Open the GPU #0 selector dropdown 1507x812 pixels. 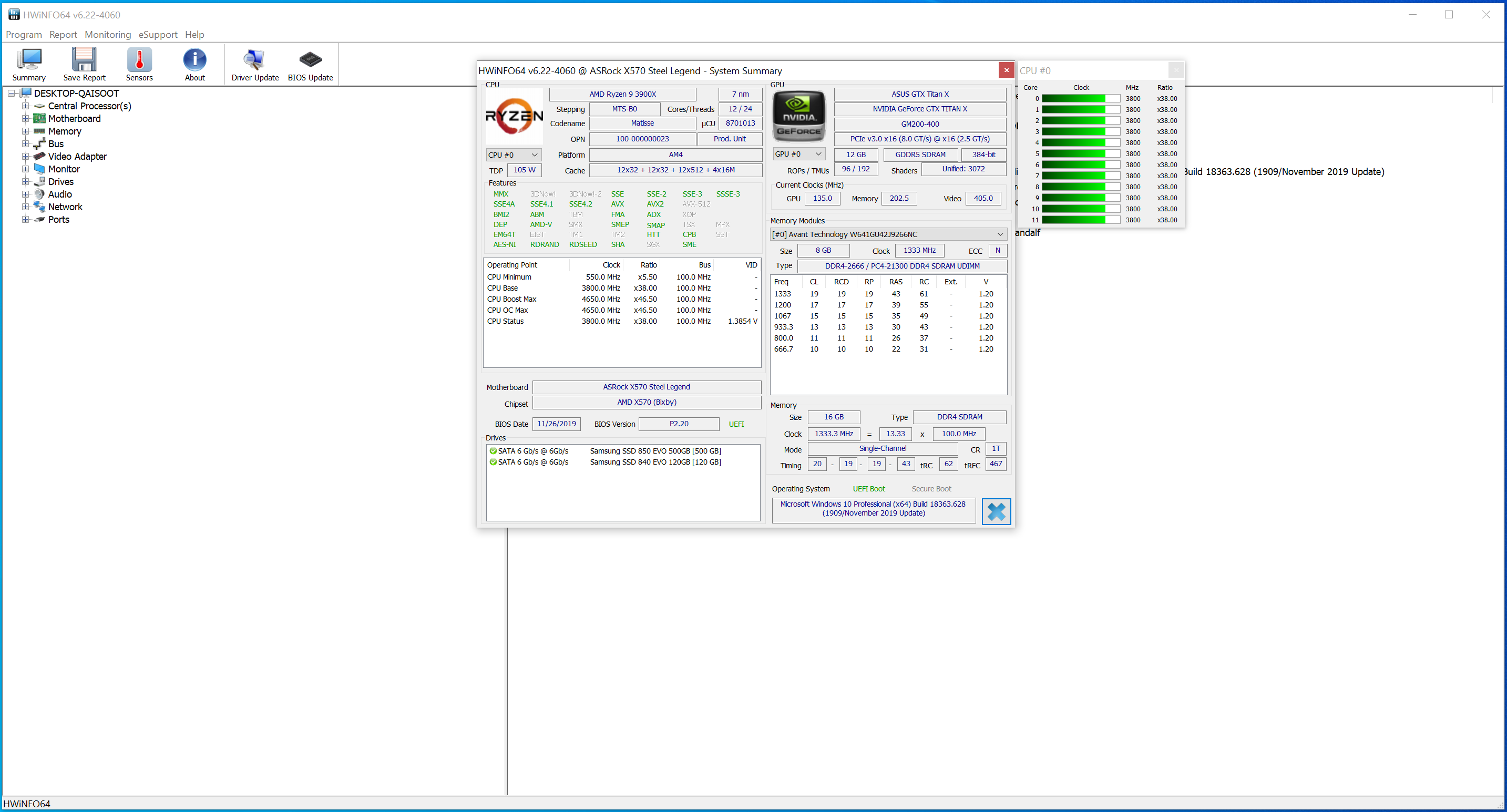(798, 154)
